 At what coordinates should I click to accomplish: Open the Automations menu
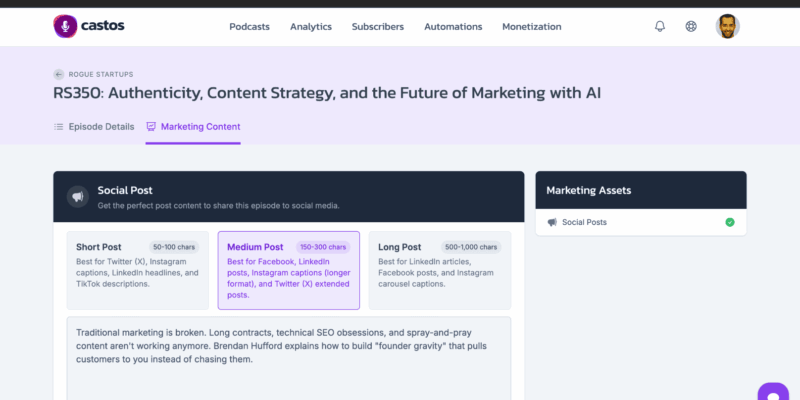coord(453,27)
